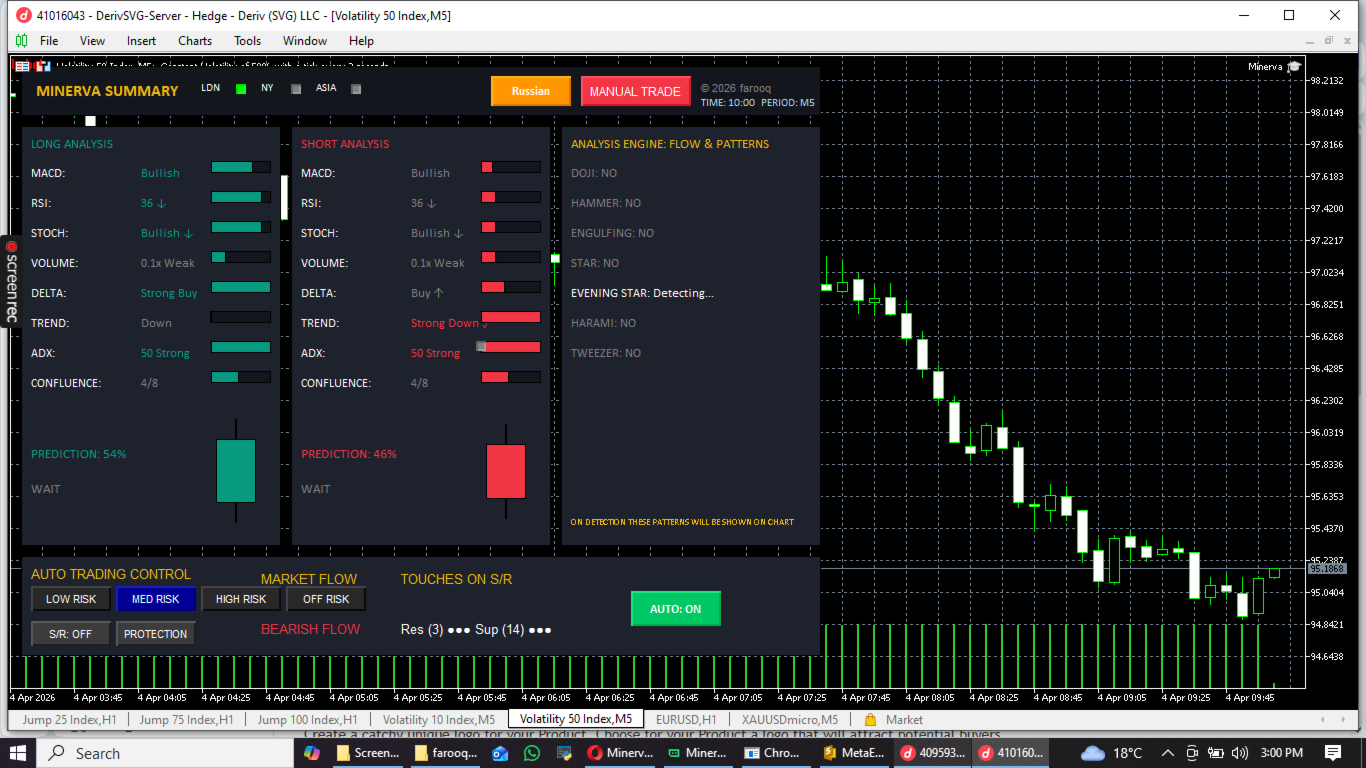Viewport: 1366px width, 768px height.
Task: Click the battery icon in system tray
Action: coord(1215,753)
